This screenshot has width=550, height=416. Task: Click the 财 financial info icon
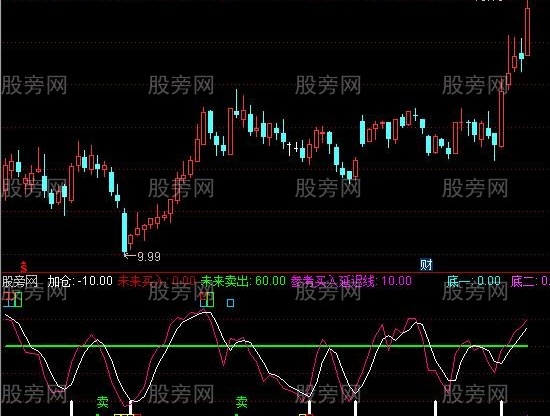coord(426,264)
